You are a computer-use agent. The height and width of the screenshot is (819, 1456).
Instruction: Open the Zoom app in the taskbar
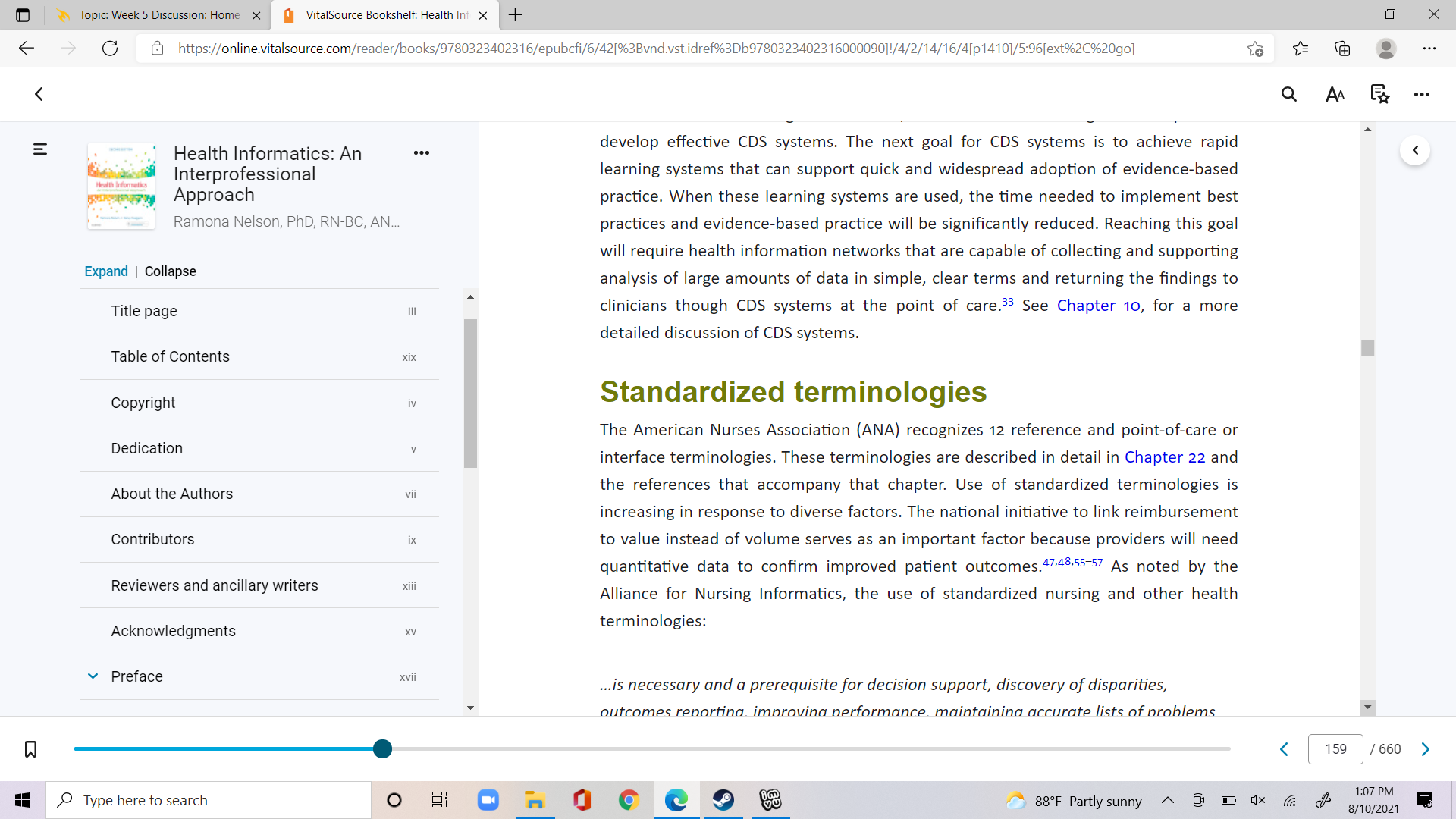tap(488, 800)
